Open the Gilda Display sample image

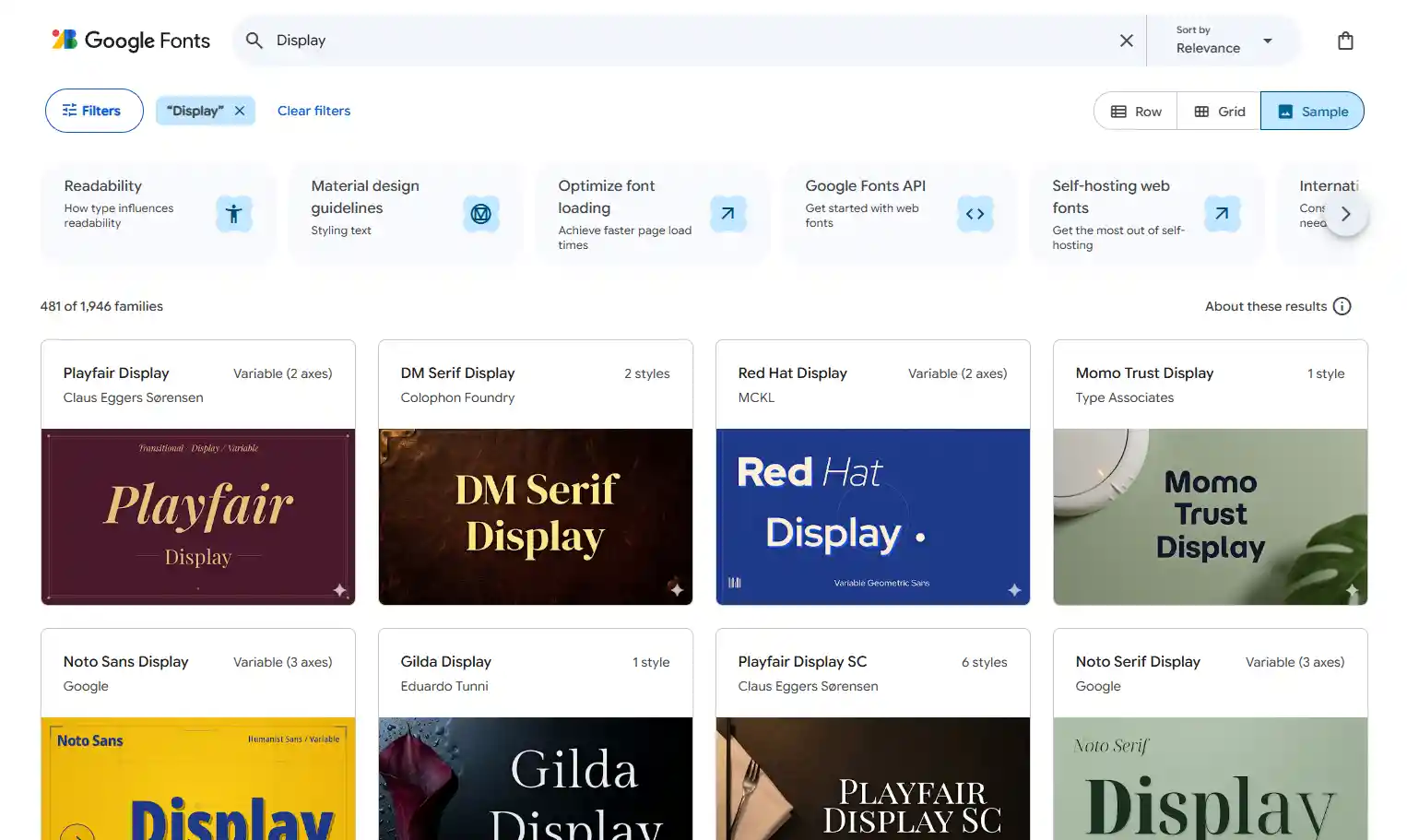536,778
